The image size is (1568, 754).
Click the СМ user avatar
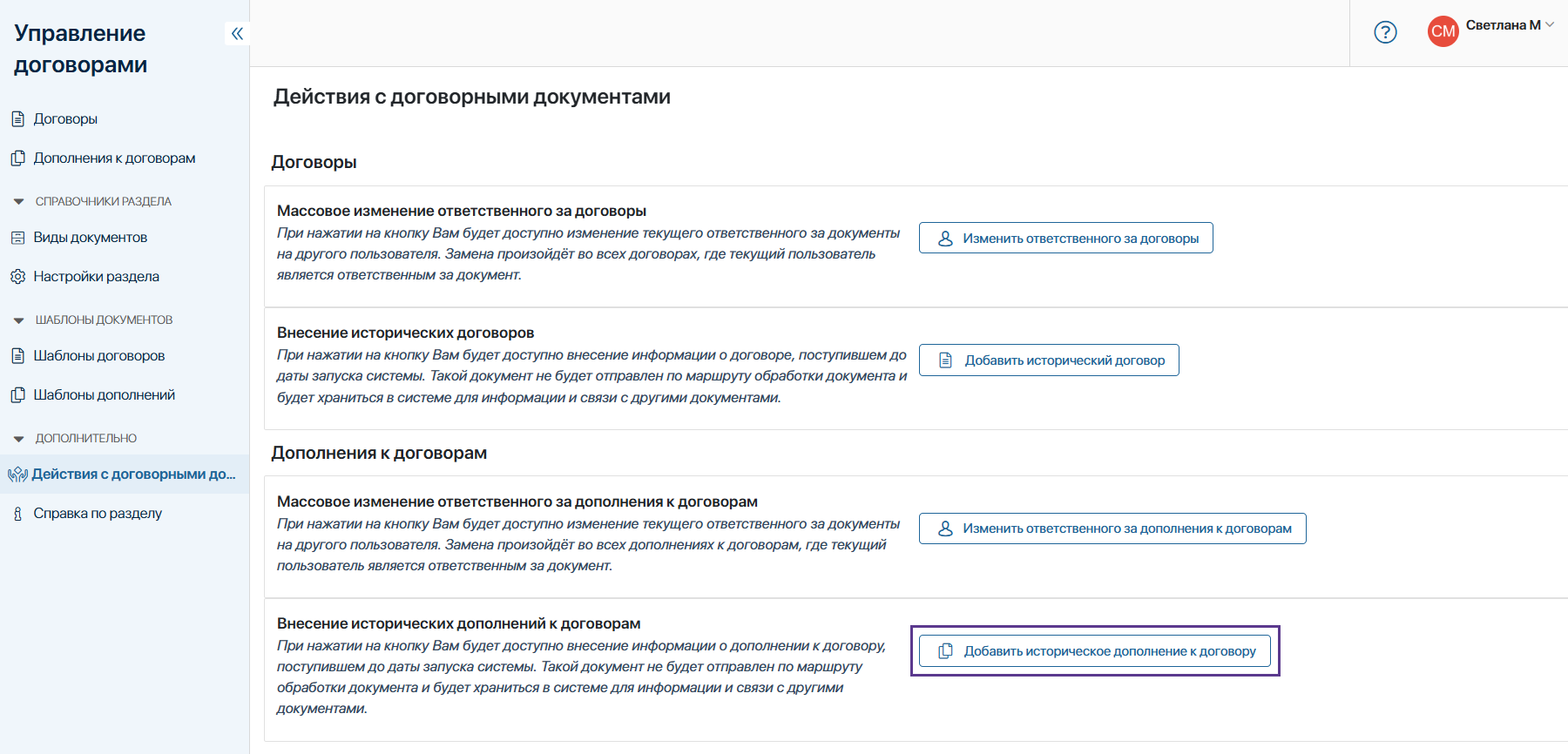tap(1443, 32)
